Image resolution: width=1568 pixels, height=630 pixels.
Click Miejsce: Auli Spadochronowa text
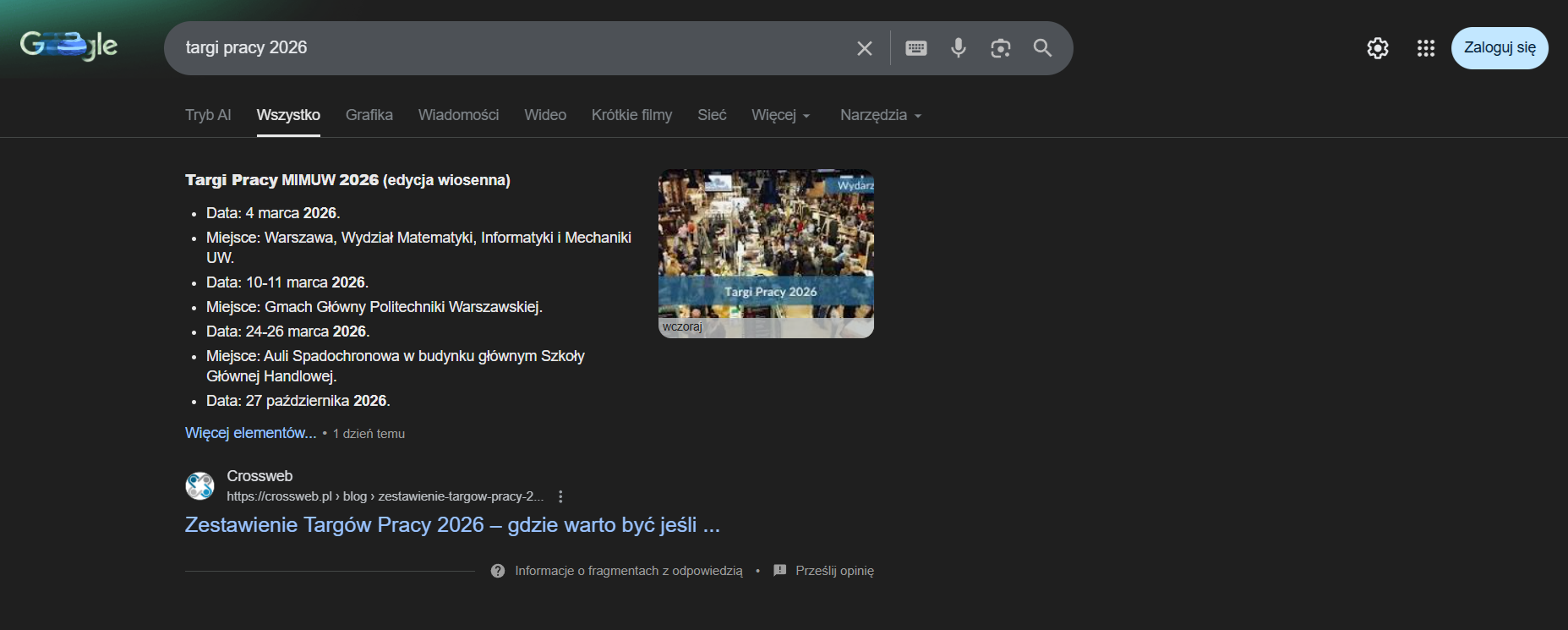coord(396,366)
